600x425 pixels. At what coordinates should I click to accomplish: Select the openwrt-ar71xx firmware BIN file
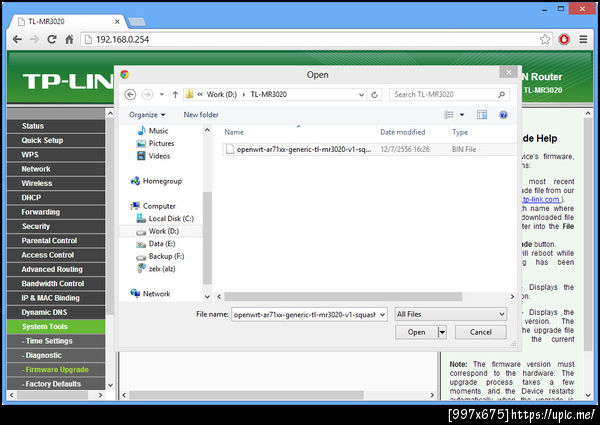pyautogui.click(x=369, y=150)
